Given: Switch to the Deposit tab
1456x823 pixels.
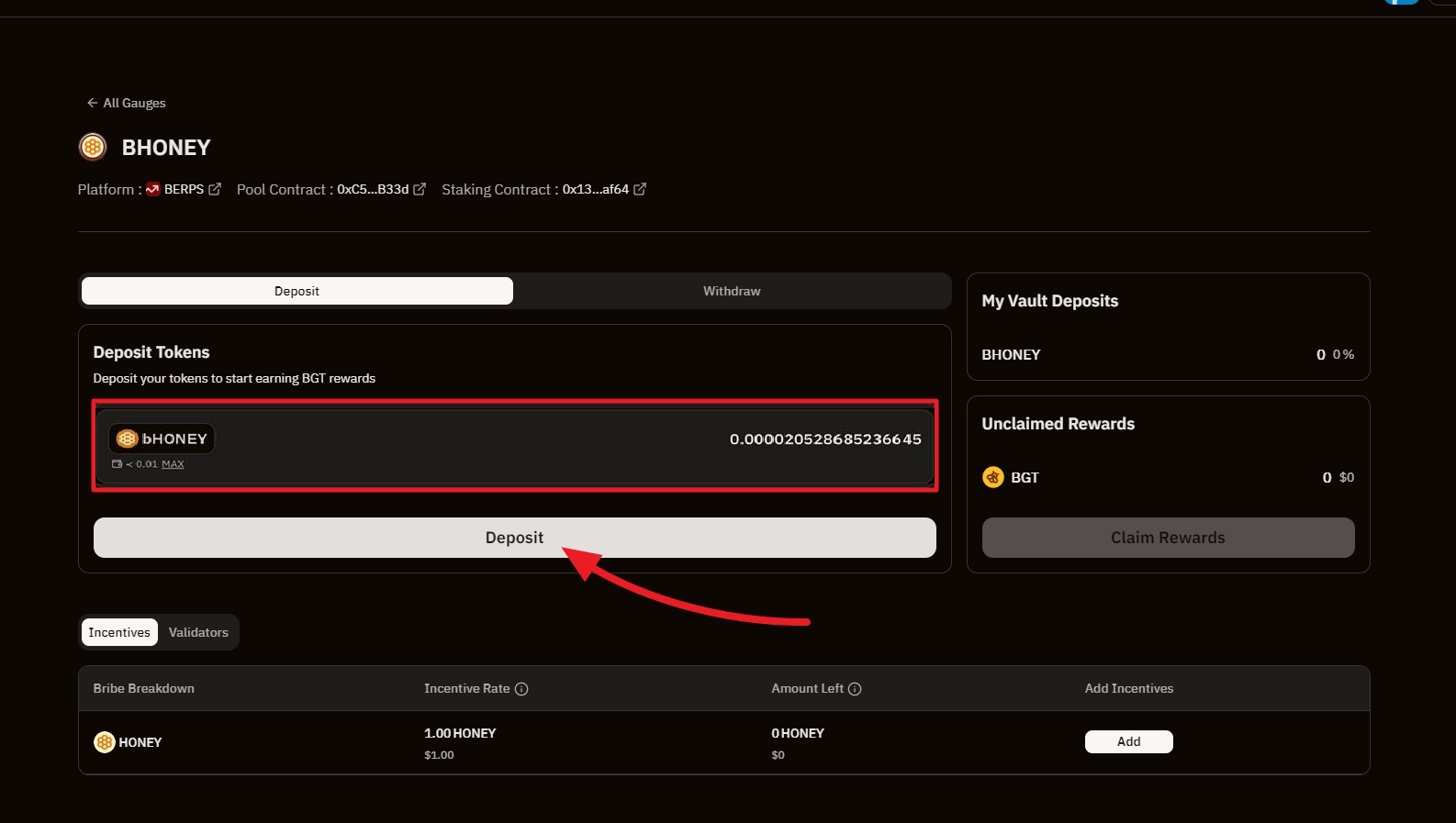Looking at the screenshot, I should (x=297, y=291).
